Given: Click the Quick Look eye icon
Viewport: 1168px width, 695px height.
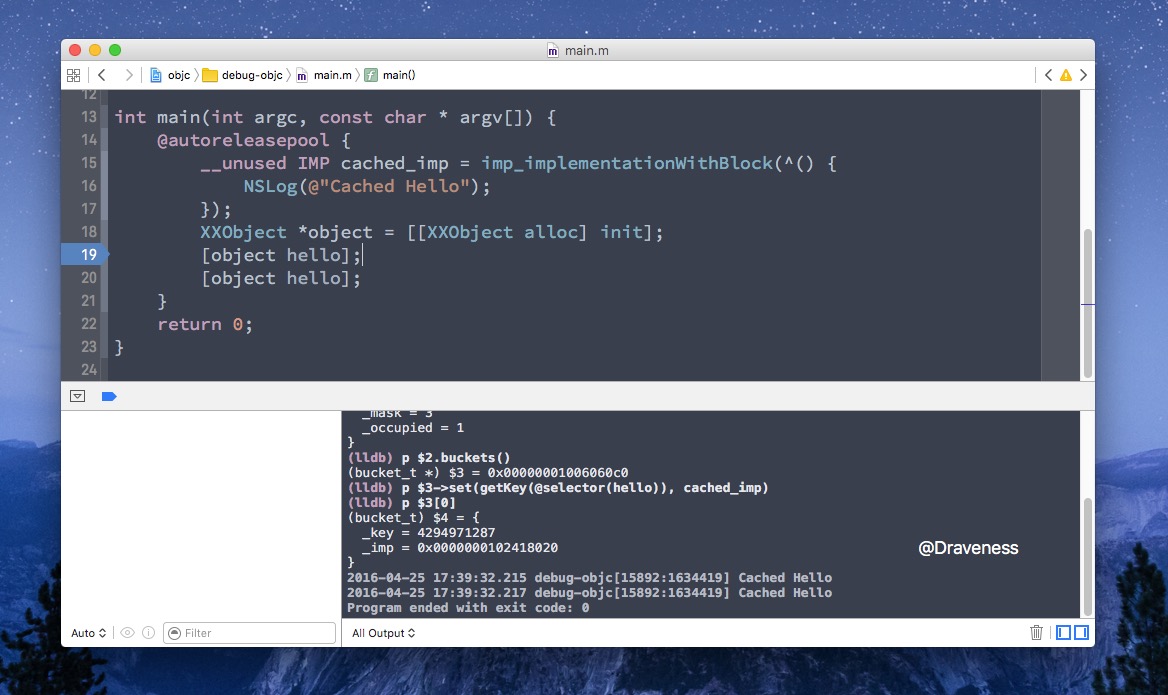Looking at the screenshot, I should [127, 633].
